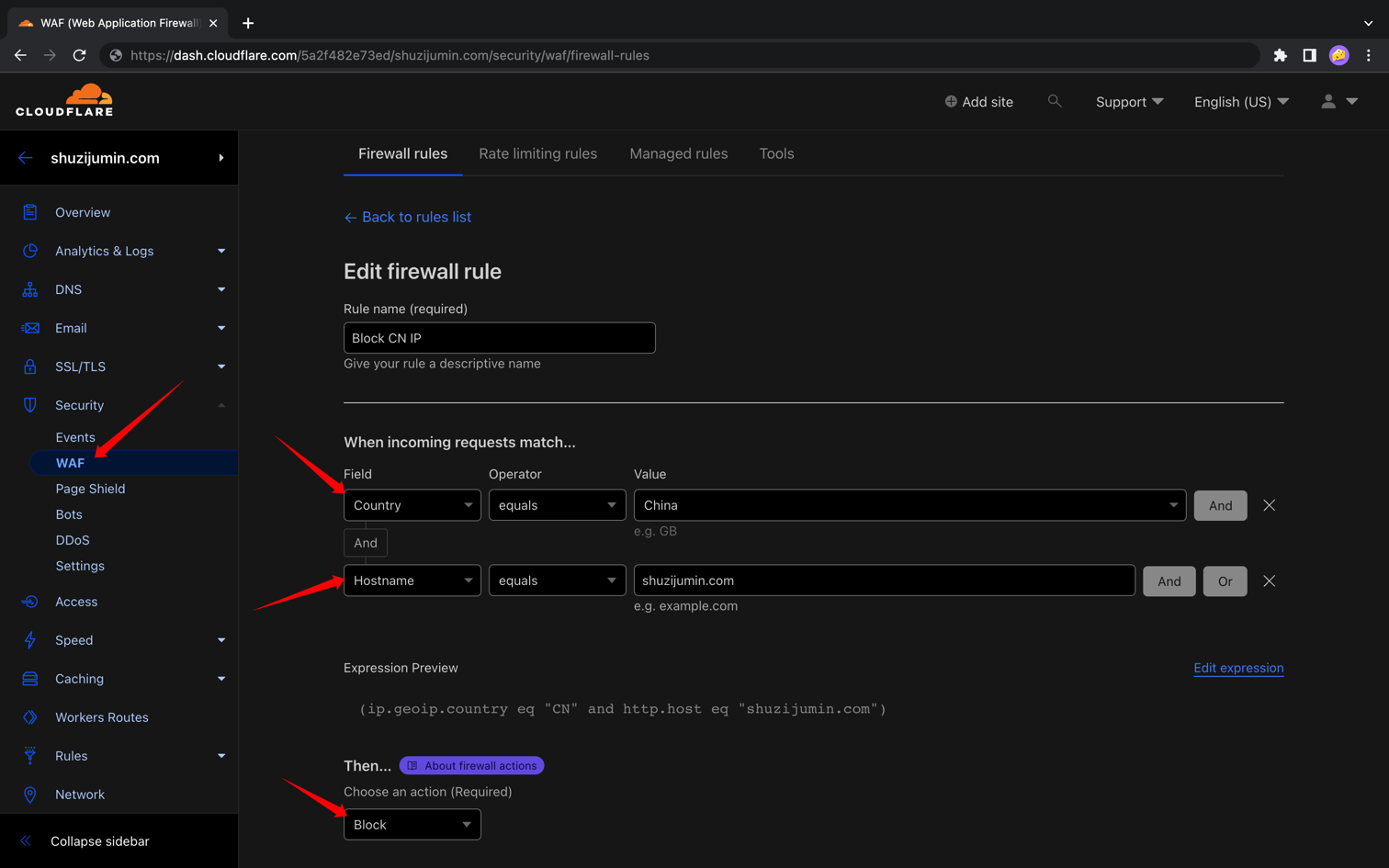Screen dimensions: 1389x868
Task: Close the WAF browser tab
Action: [x=213, y=23]
